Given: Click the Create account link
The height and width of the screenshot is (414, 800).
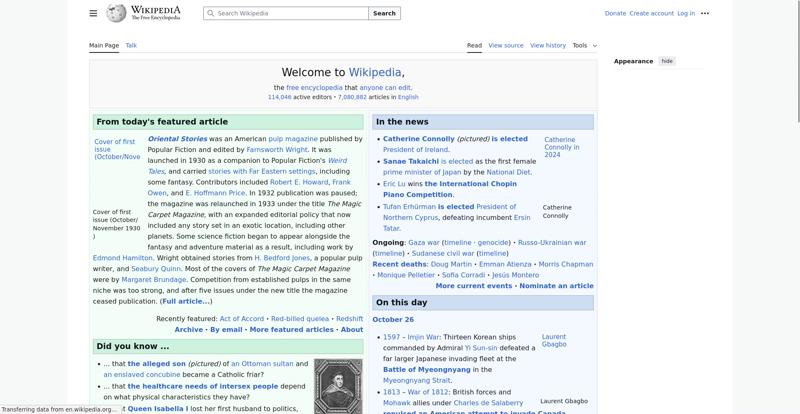Looking at the screenshot, I should pos(651,14).
